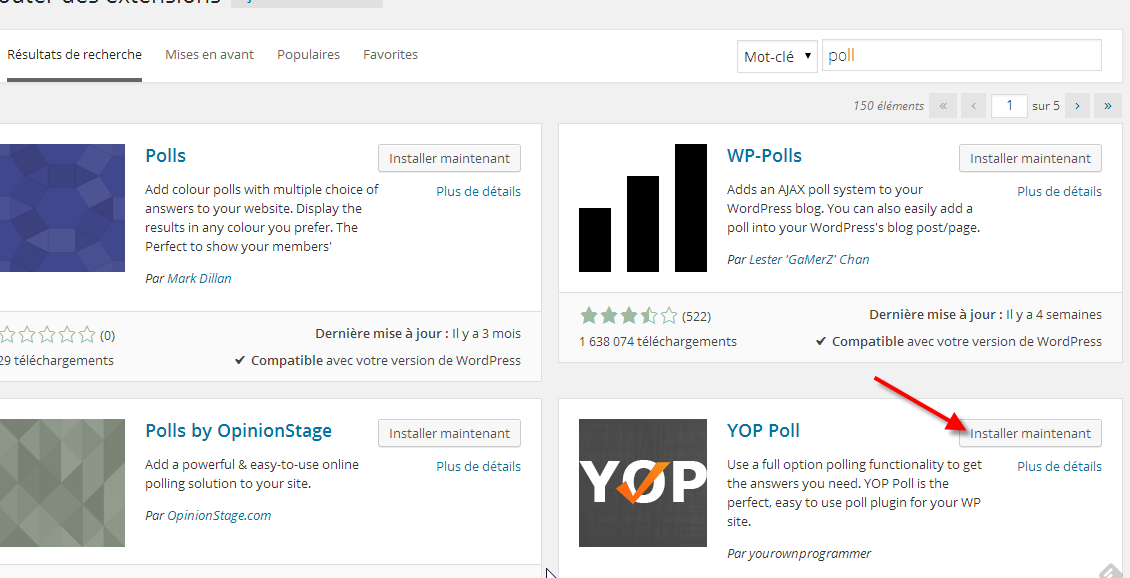Install the YOP Poll plugin now
Image resolution: width=1130 pixels, height=578 pixels.
coord(1030,433)
